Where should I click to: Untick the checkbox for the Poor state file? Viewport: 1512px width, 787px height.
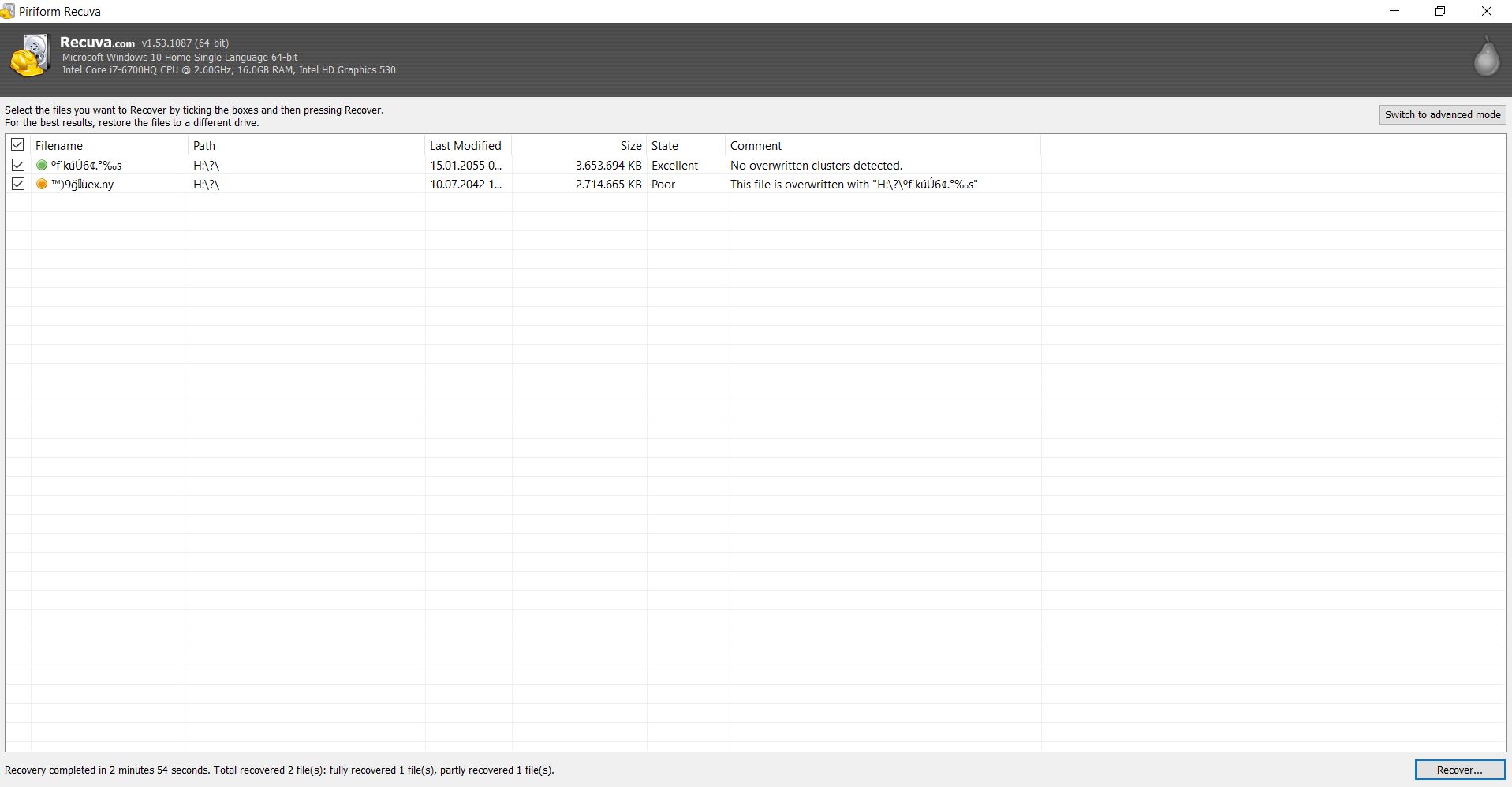click(x=17, y=185)
